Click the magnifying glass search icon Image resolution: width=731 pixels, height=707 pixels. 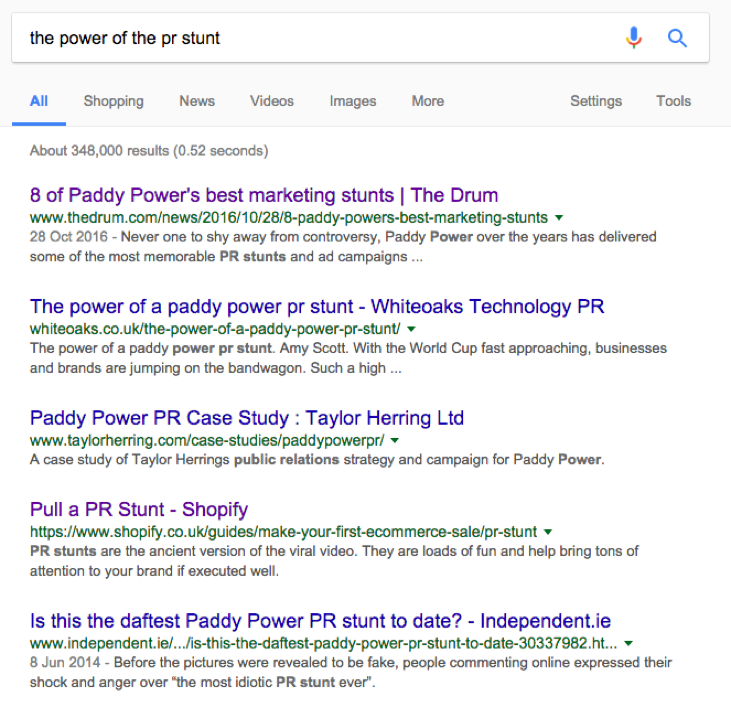coord(677,38)
